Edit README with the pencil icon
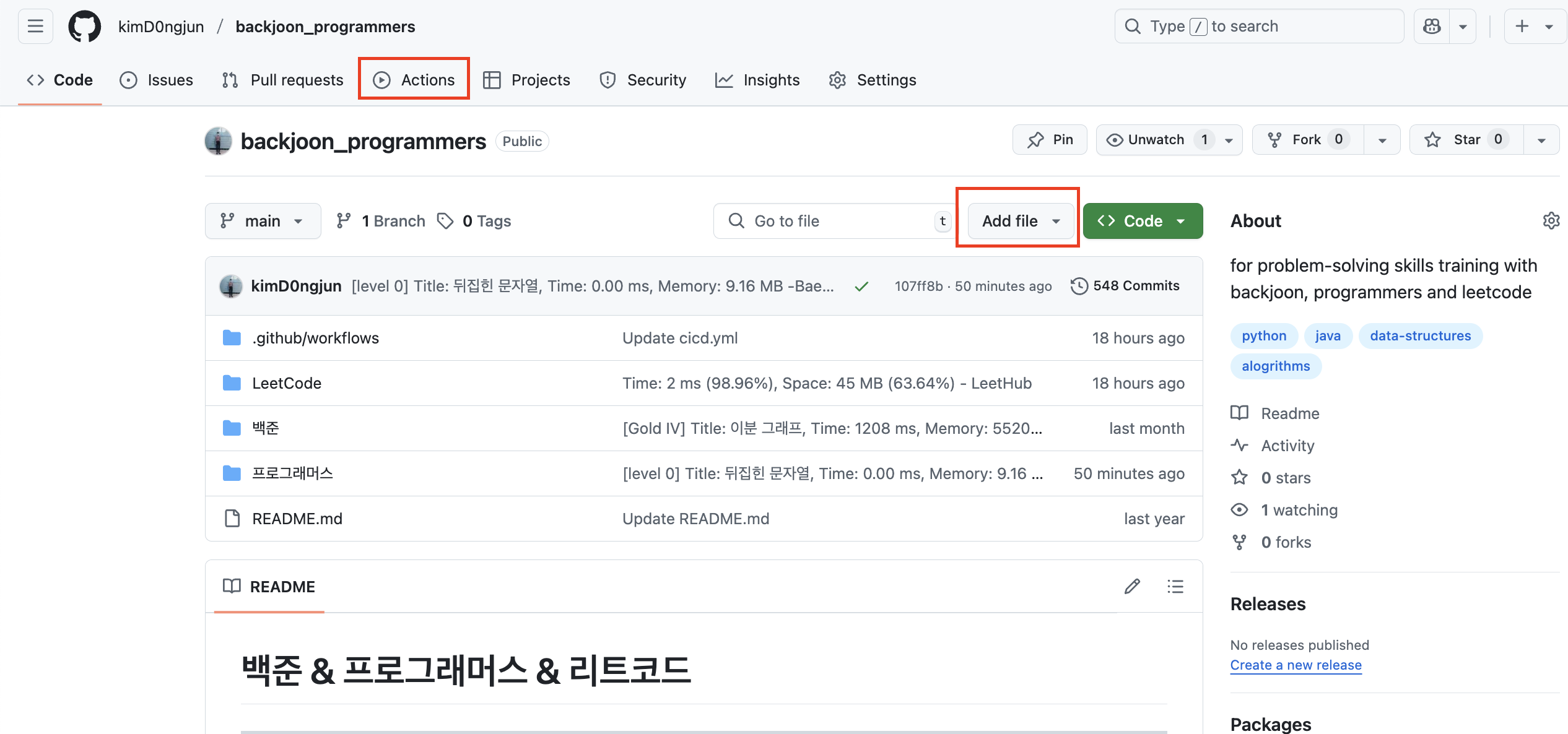 tap(1132, 586)
